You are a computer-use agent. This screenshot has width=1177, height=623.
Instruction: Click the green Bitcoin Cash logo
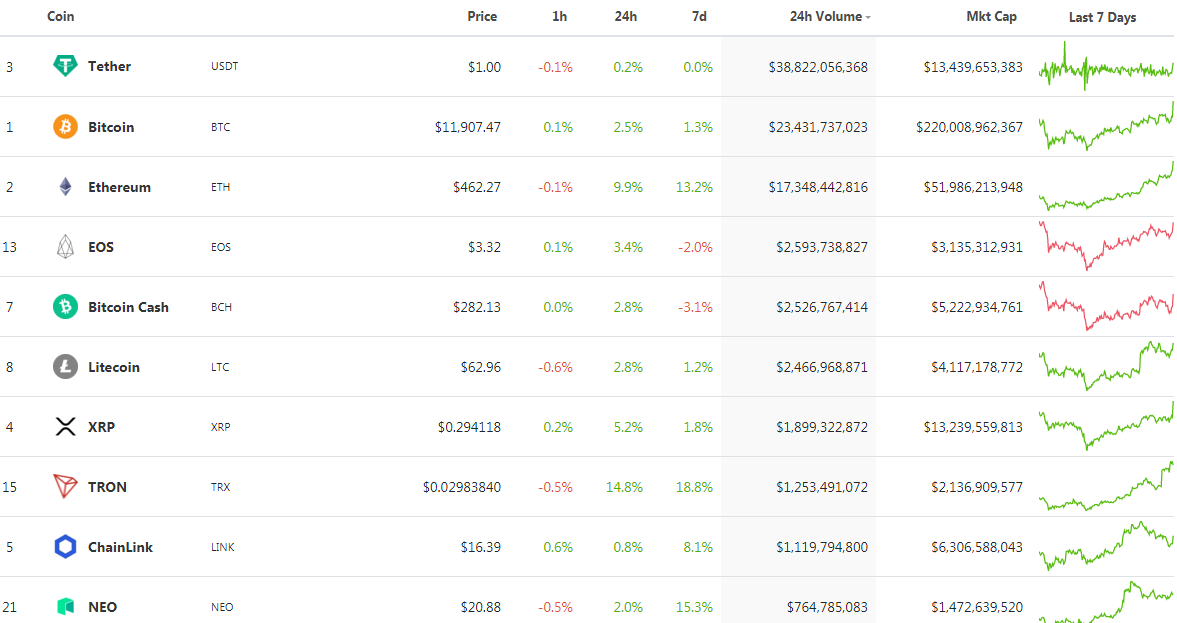coord(65,307)
